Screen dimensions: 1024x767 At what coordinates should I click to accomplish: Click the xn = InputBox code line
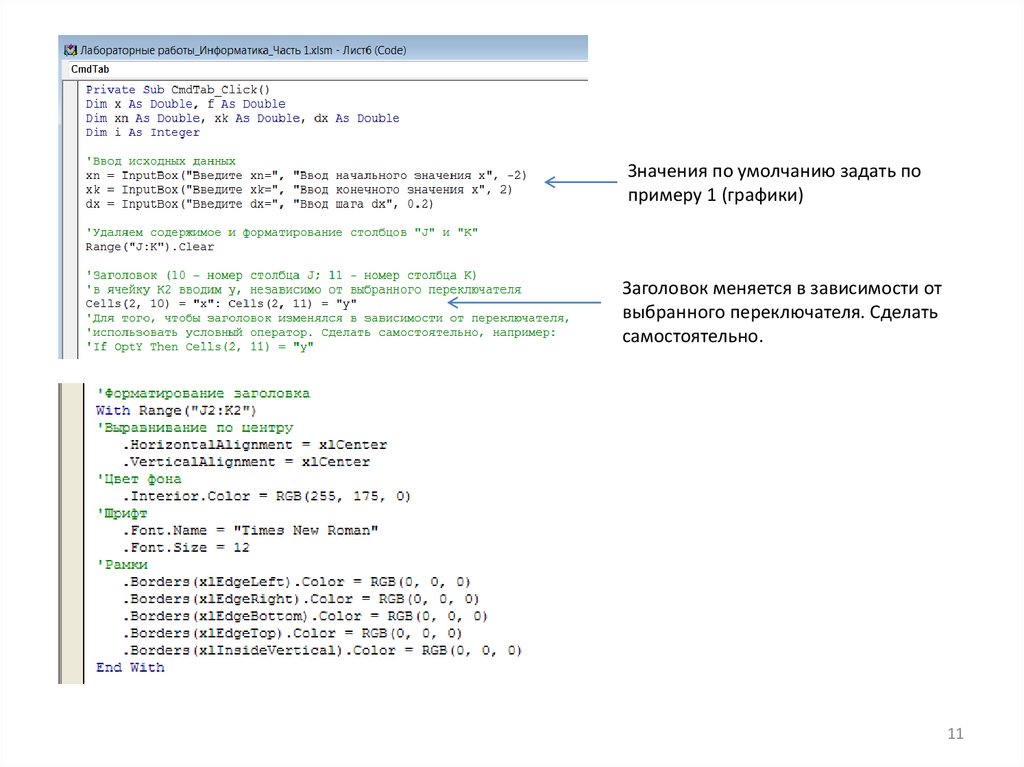pyautogui.click(x=306, y=175)
